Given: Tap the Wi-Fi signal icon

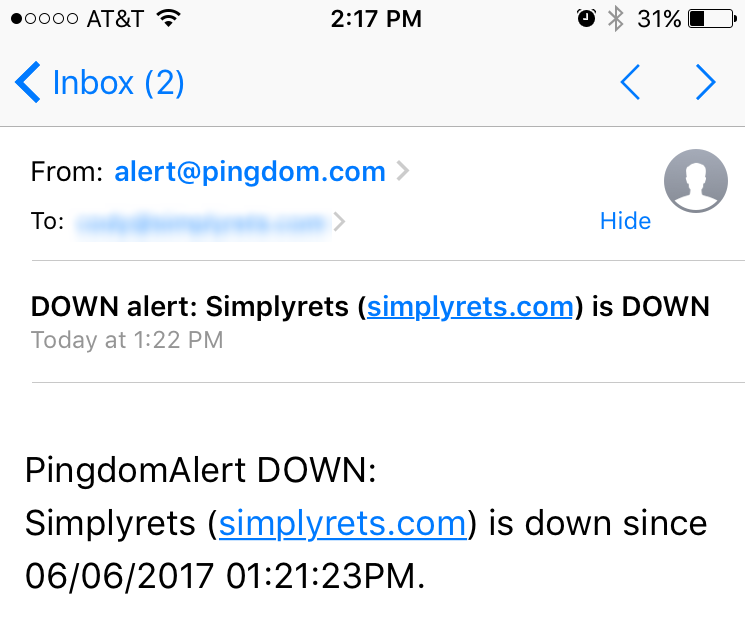Looking at the screenshot, I should click(168, 19).
